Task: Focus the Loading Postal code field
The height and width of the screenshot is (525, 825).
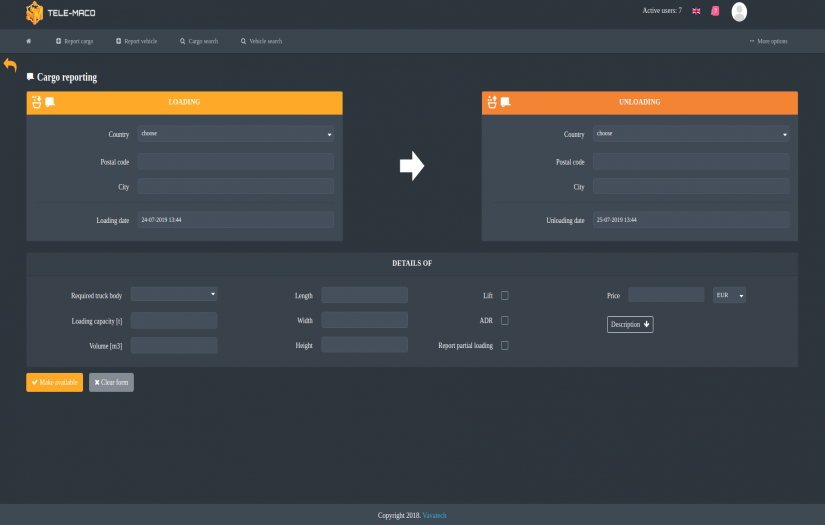Action: pos(236,161)
